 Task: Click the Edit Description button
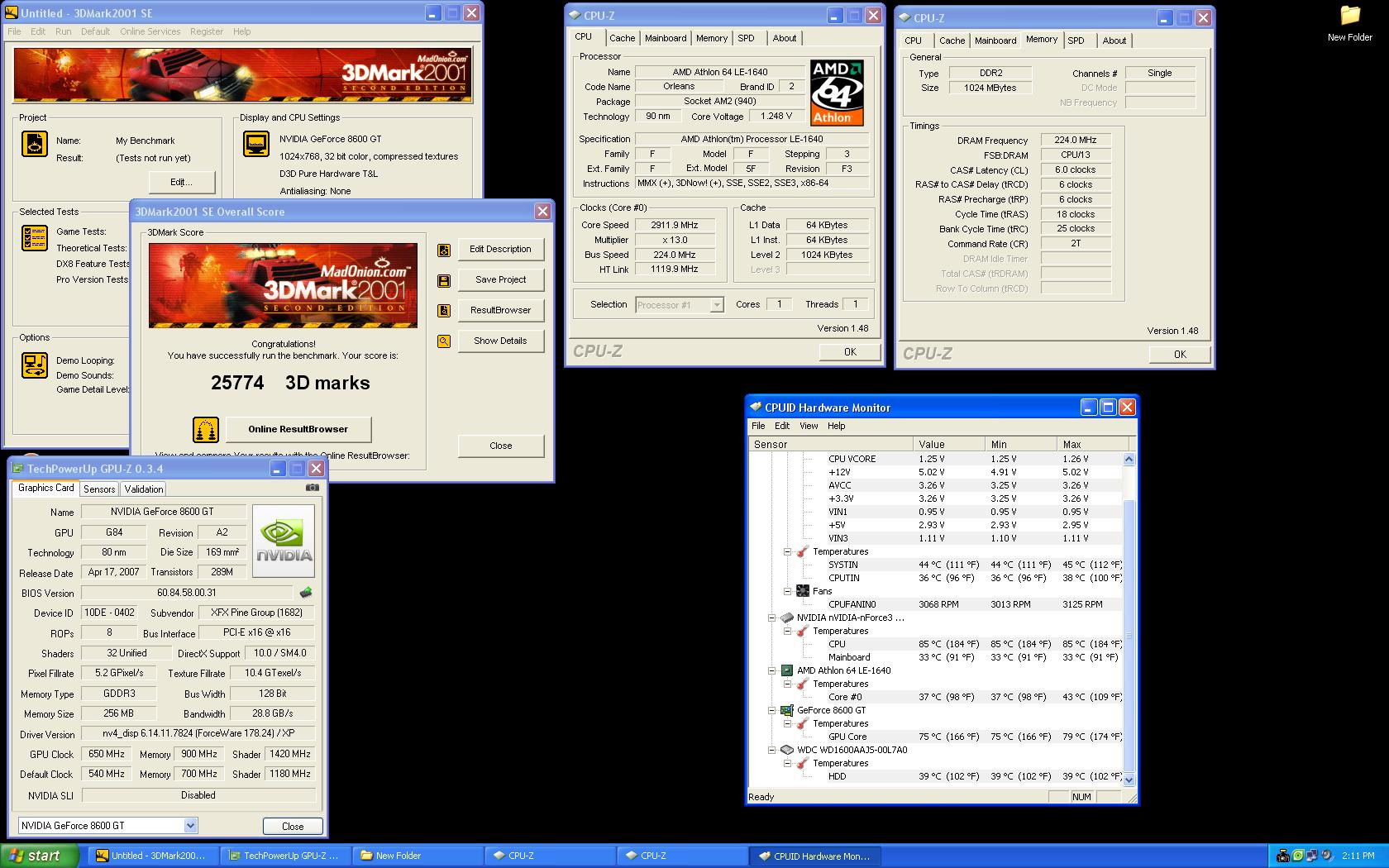coord(500,249)
